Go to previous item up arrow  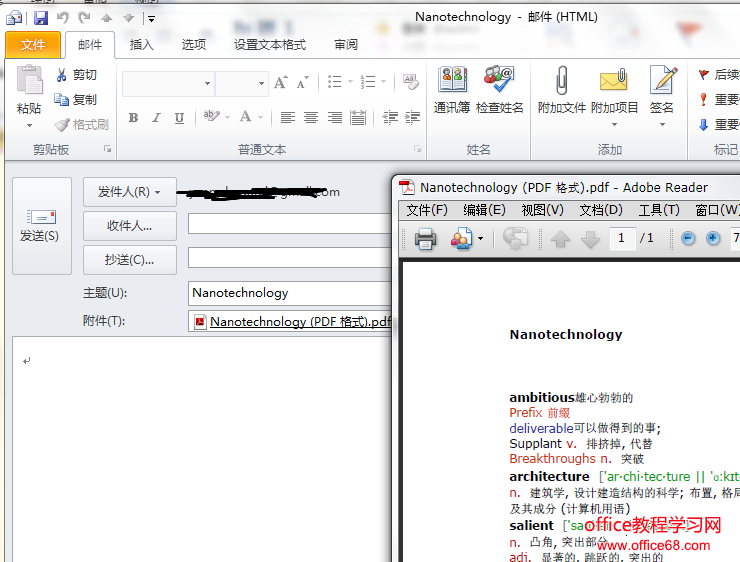coord(107,18)
